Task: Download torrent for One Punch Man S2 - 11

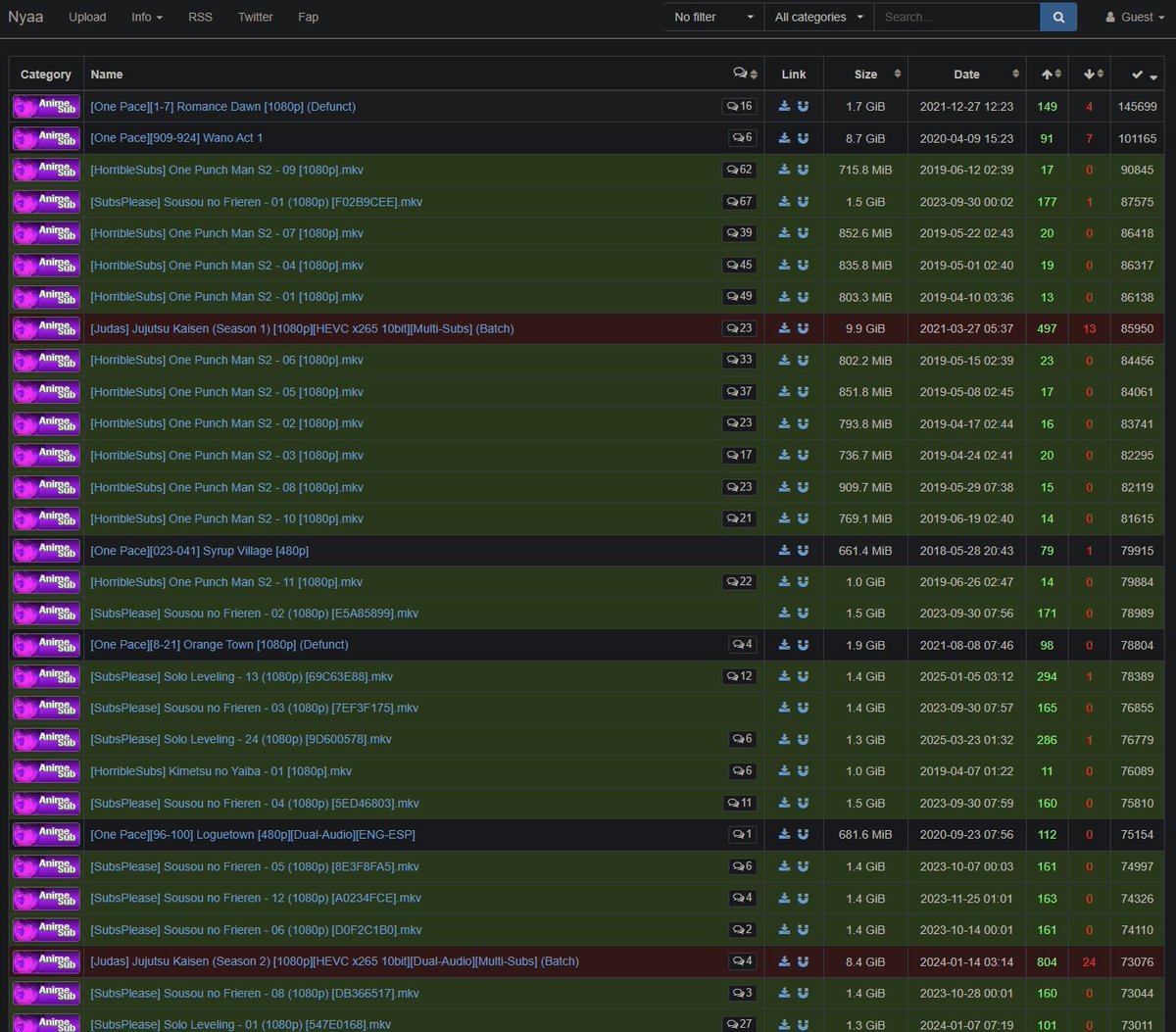Action: pyautogui.click(x=784, y=582)
